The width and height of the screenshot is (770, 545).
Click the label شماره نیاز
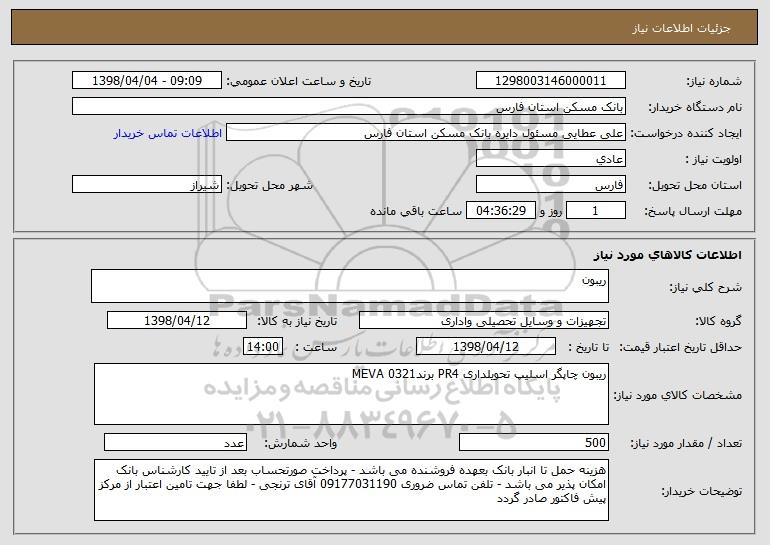pos(714,81)
